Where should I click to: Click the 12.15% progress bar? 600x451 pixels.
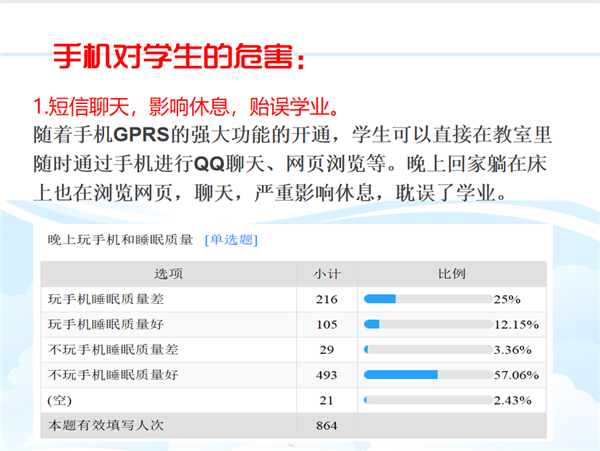428,324
